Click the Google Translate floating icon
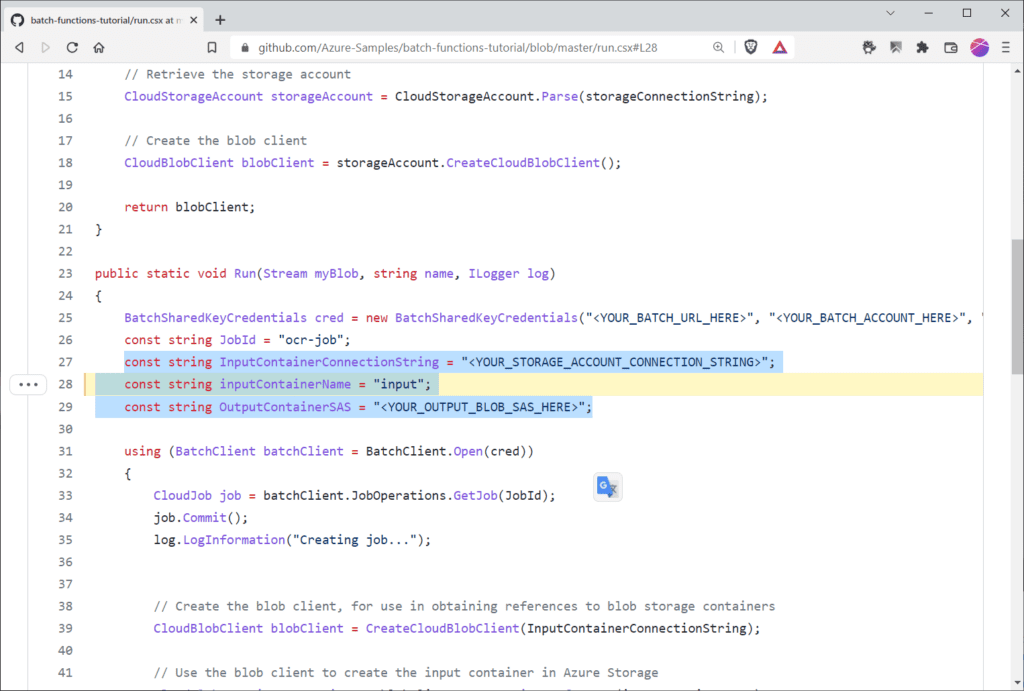This screenshot has width=1024, height=691. coord(607,487)
